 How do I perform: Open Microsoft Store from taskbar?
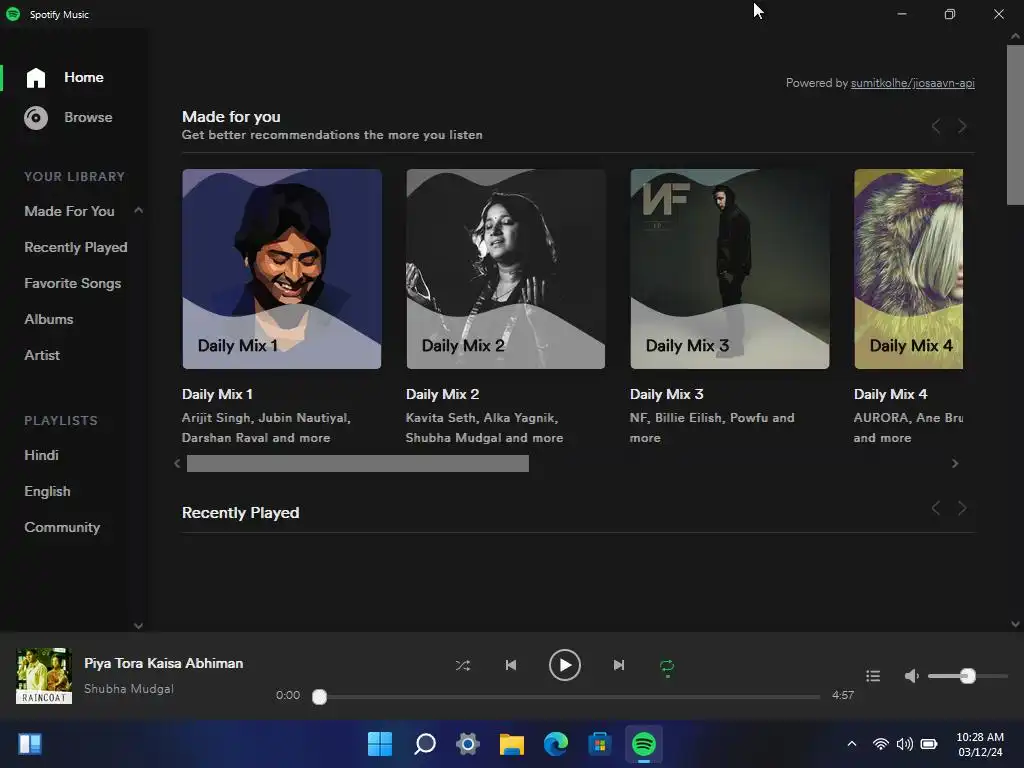(x=600, y=744)
